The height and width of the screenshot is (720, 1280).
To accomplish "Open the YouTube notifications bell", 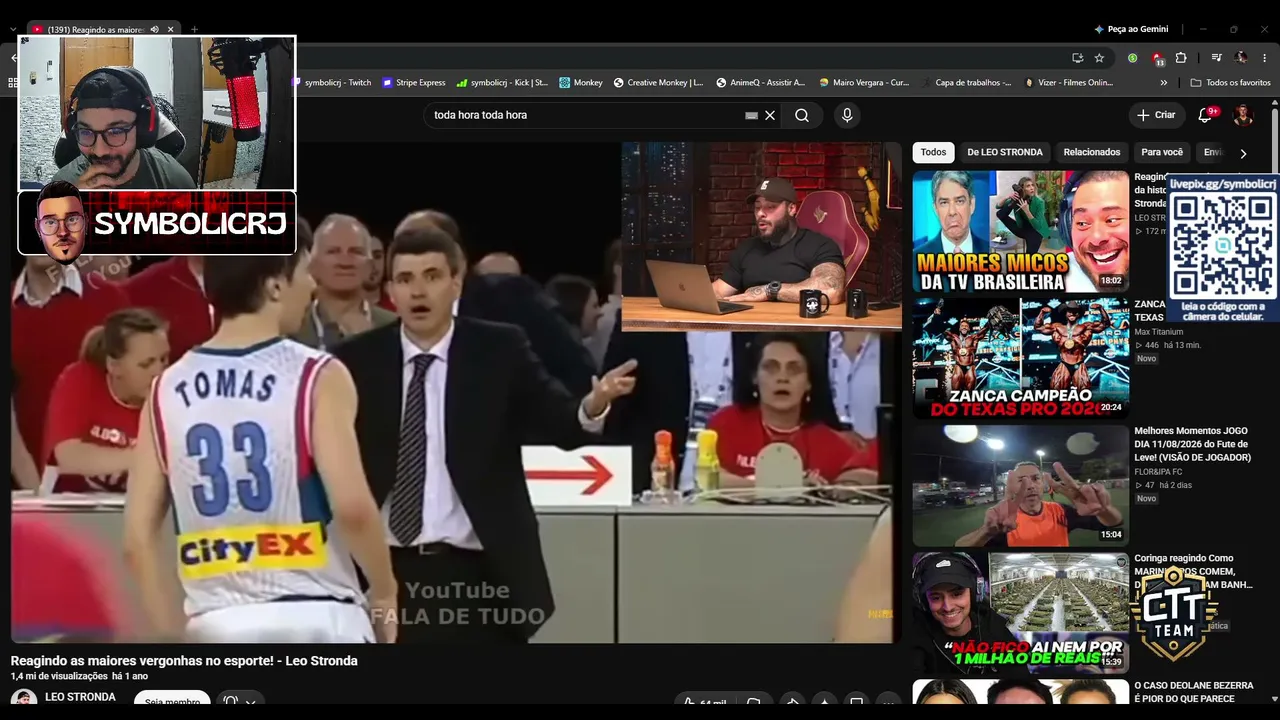I will click(1205, 115).
